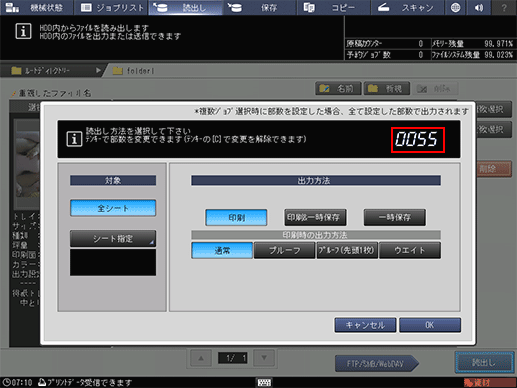This screenshot has width=517, height=388.
Task: Click the page down arrow button
Action: coord(264,358)
